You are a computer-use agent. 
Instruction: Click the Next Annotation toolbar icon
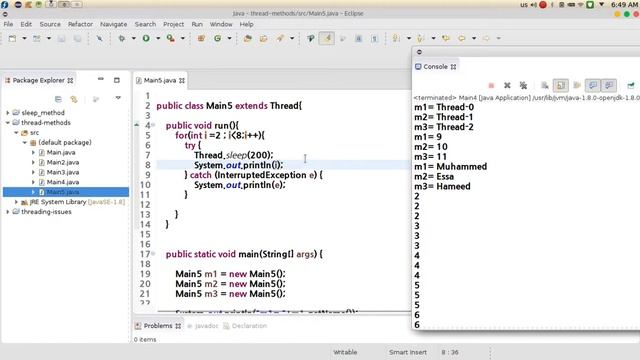tap(396, 38)
